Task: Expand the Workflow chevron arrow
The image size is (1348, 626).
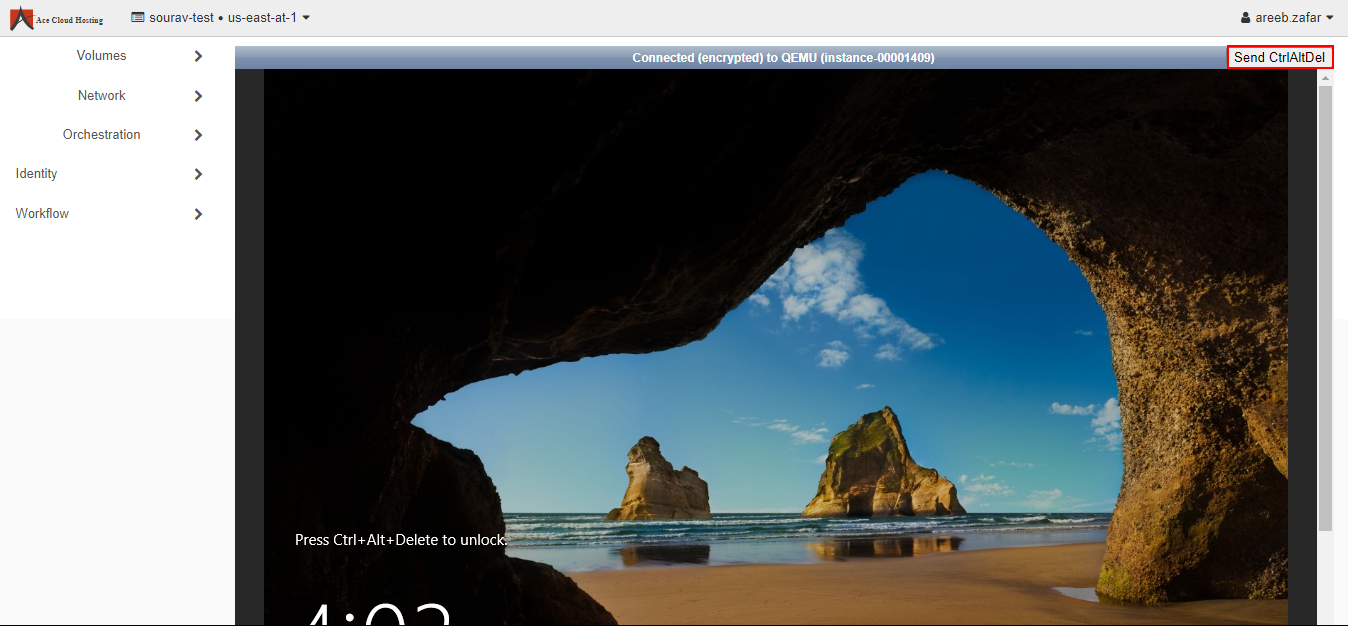Action: coord(198,214)
